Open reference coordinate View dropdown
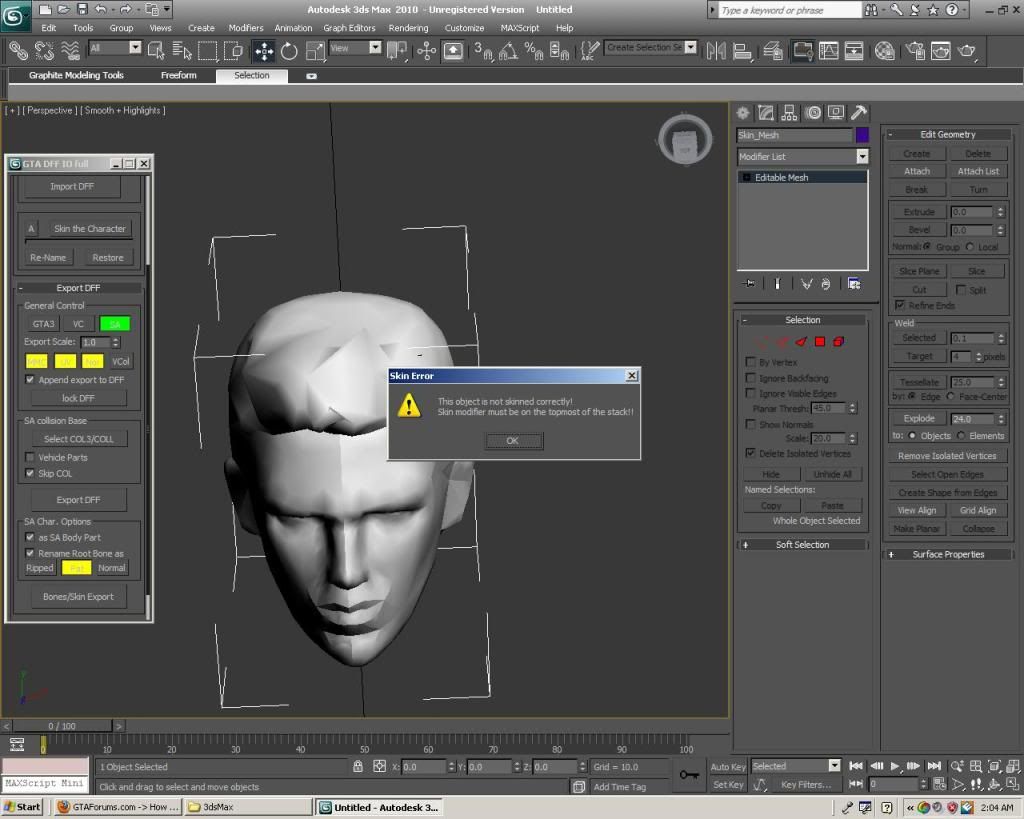Screen dimensions: 1024x819 tap(375, 47)
